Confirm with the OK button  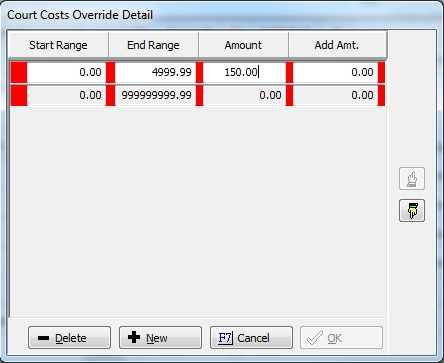(x=341, y=338)
